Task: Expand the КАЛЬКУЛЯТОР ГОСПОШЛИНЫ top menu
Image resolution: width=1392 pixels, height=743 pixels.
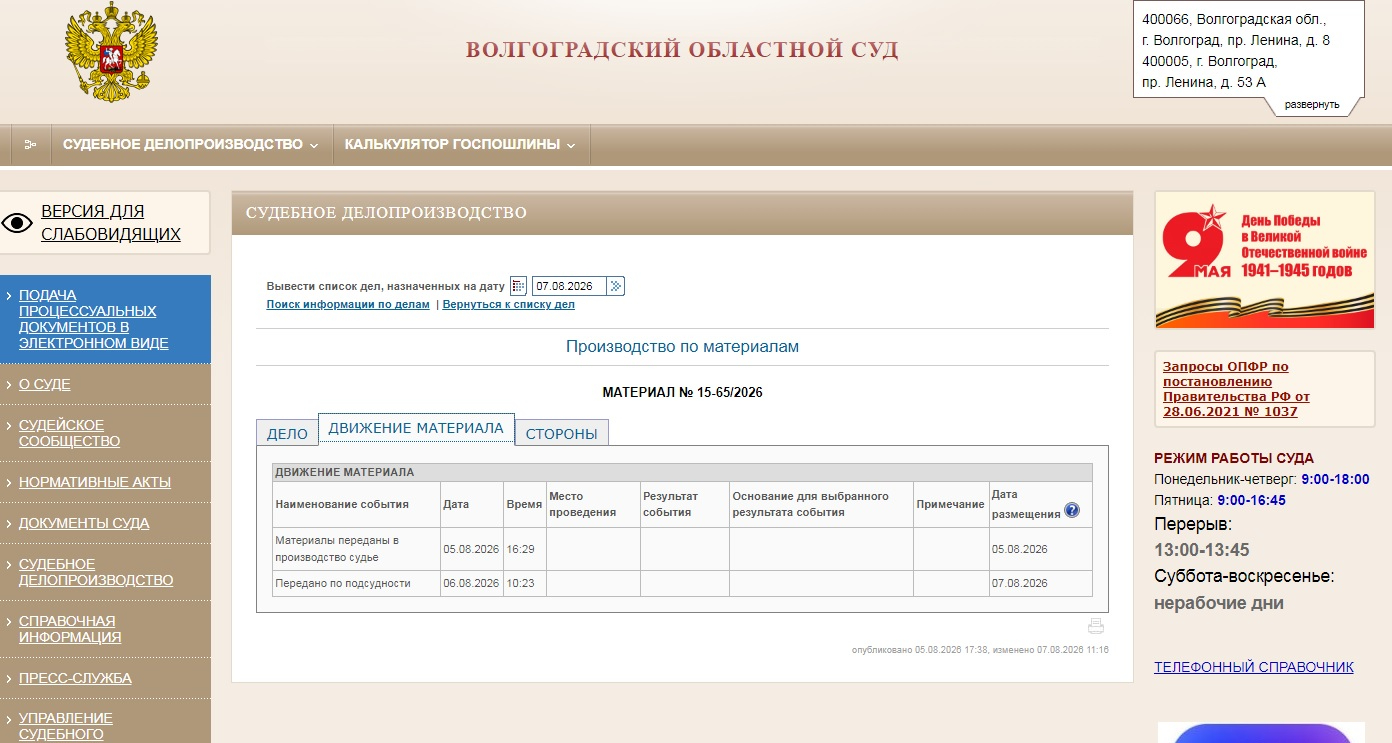Action: [x=460, y=145]
